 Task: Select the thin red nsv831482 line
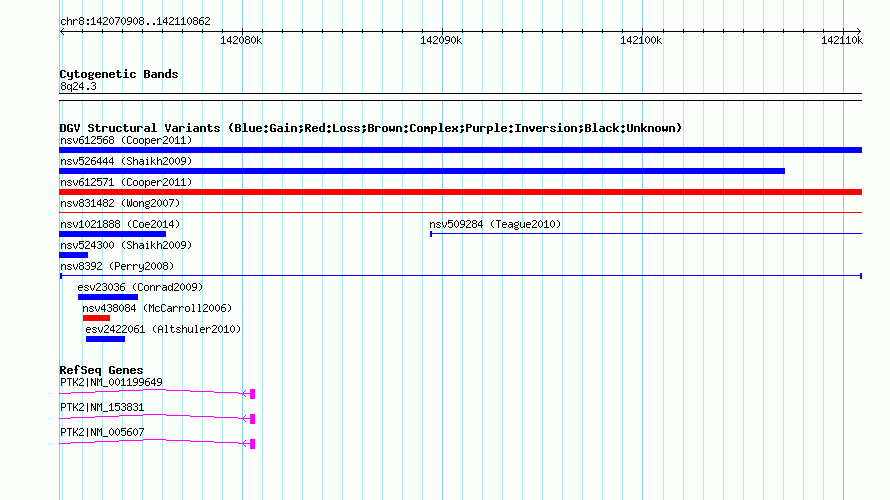[x=460, y=213]
